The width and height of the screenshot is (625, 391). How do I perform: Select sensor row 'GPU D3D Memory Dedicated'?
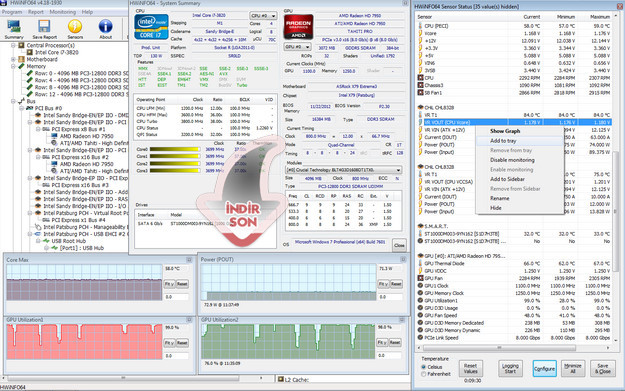514,323
